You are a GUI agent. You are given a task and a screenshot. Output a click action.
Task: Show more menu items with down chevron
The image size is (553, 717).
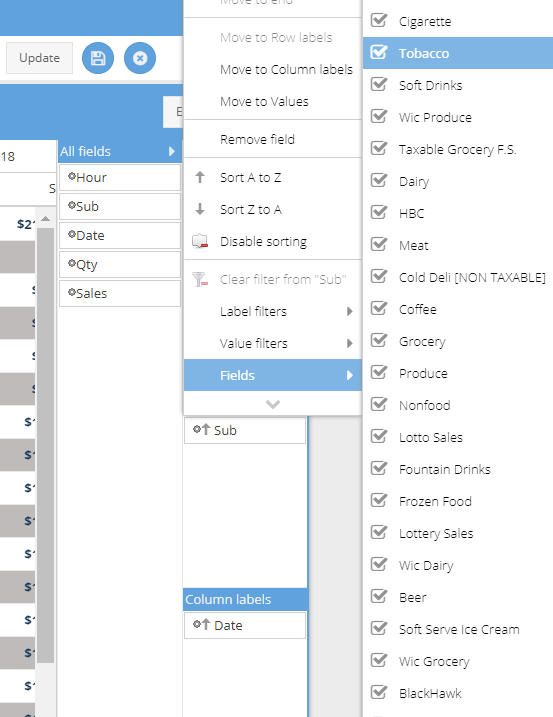click(x=273, y=404)
